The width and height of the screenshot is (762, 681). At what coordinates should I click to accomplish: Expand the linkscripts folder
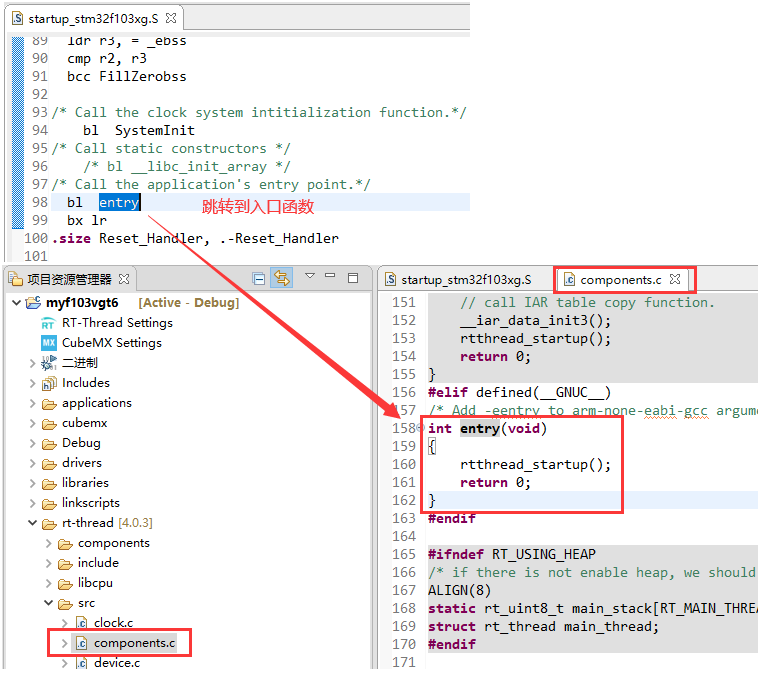coord(32,504)
